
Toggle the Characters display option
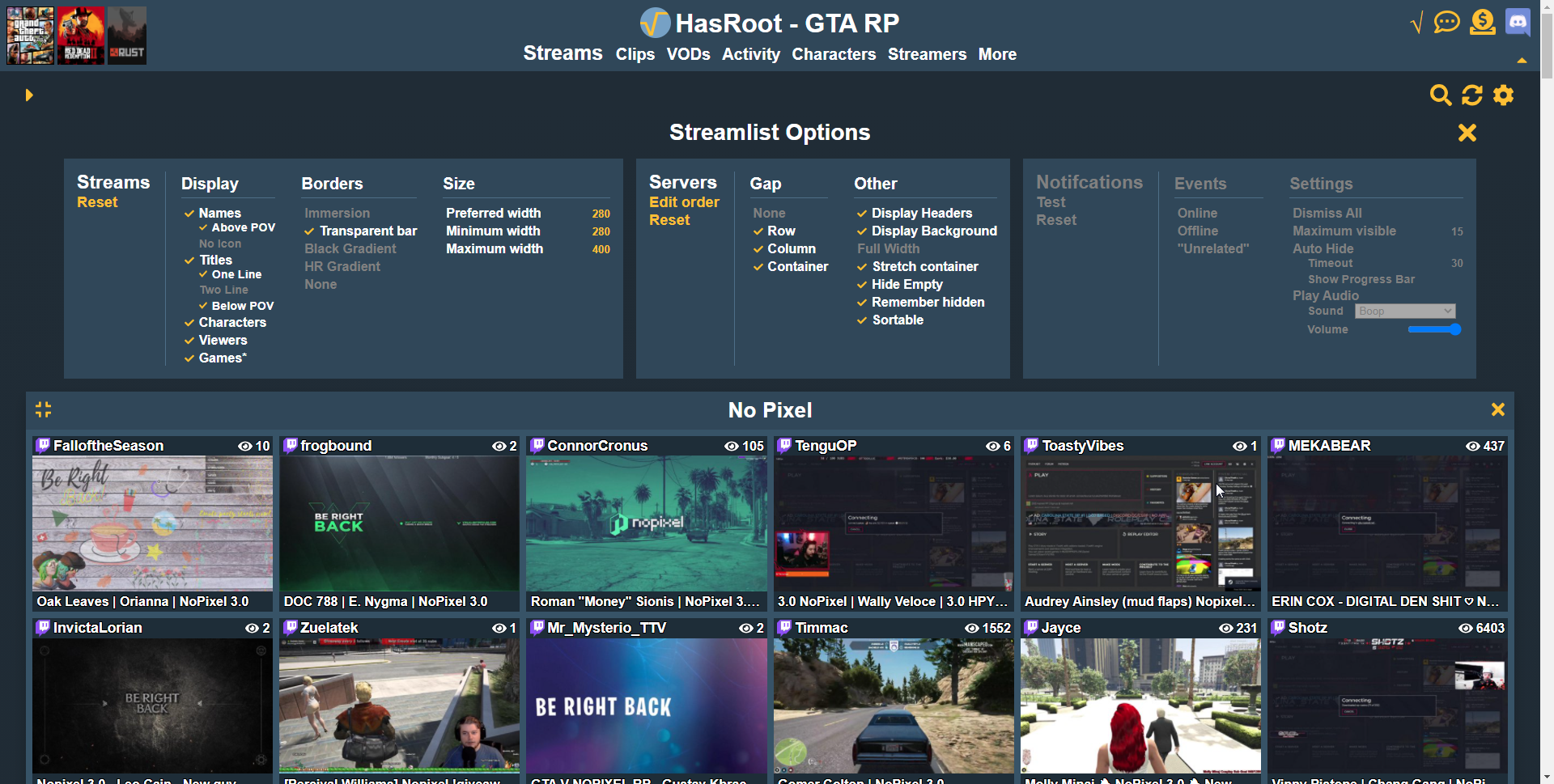click(225, 323)
